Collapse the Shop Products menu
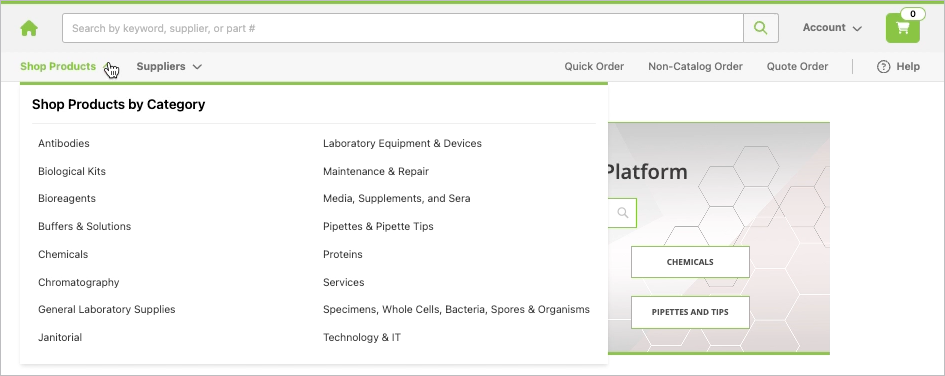Image resolution: width=945 pixels, height=376 pixels. pos(64,67)
